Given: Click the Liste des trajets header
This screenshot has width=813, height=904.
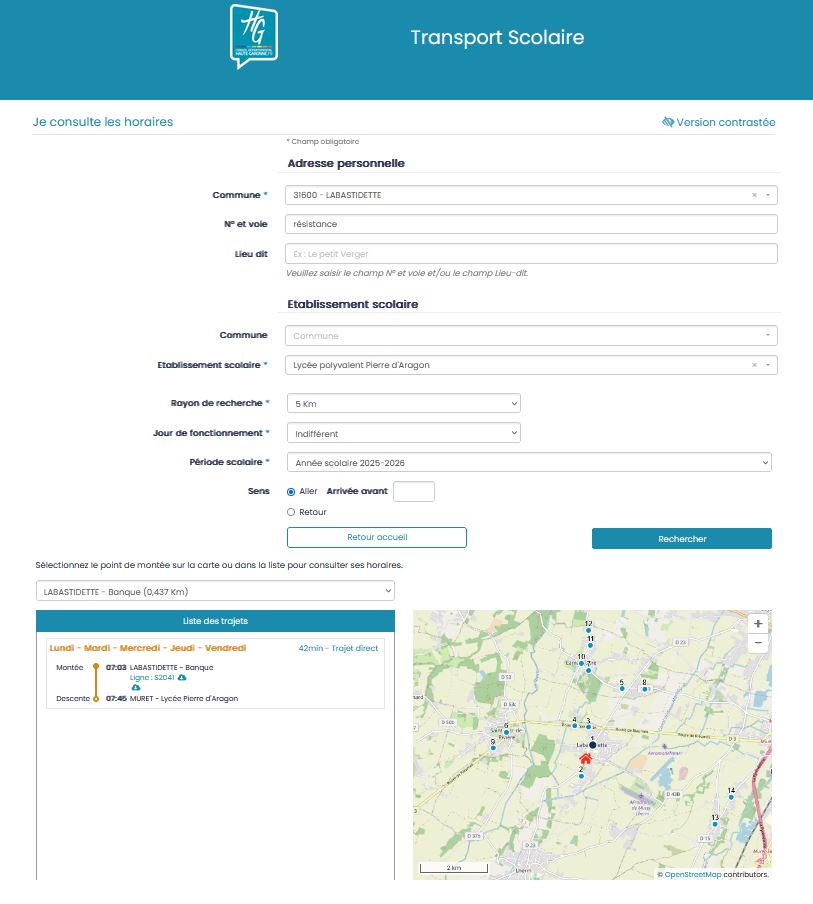Looking at the screenshot, I should (x=215, y=621).
